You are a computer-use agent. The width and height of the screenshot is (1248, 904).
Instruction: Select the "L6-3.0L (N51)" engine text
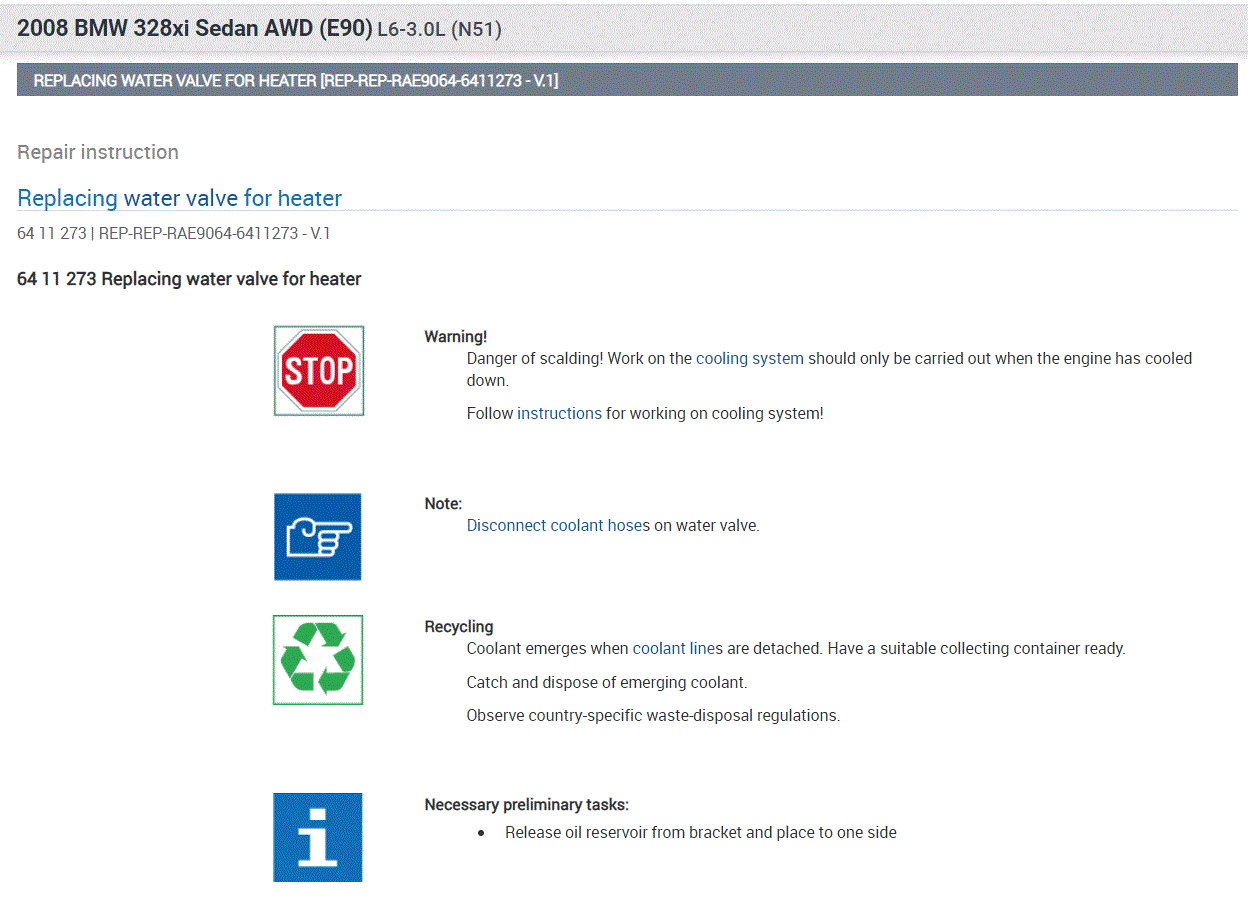439,30
